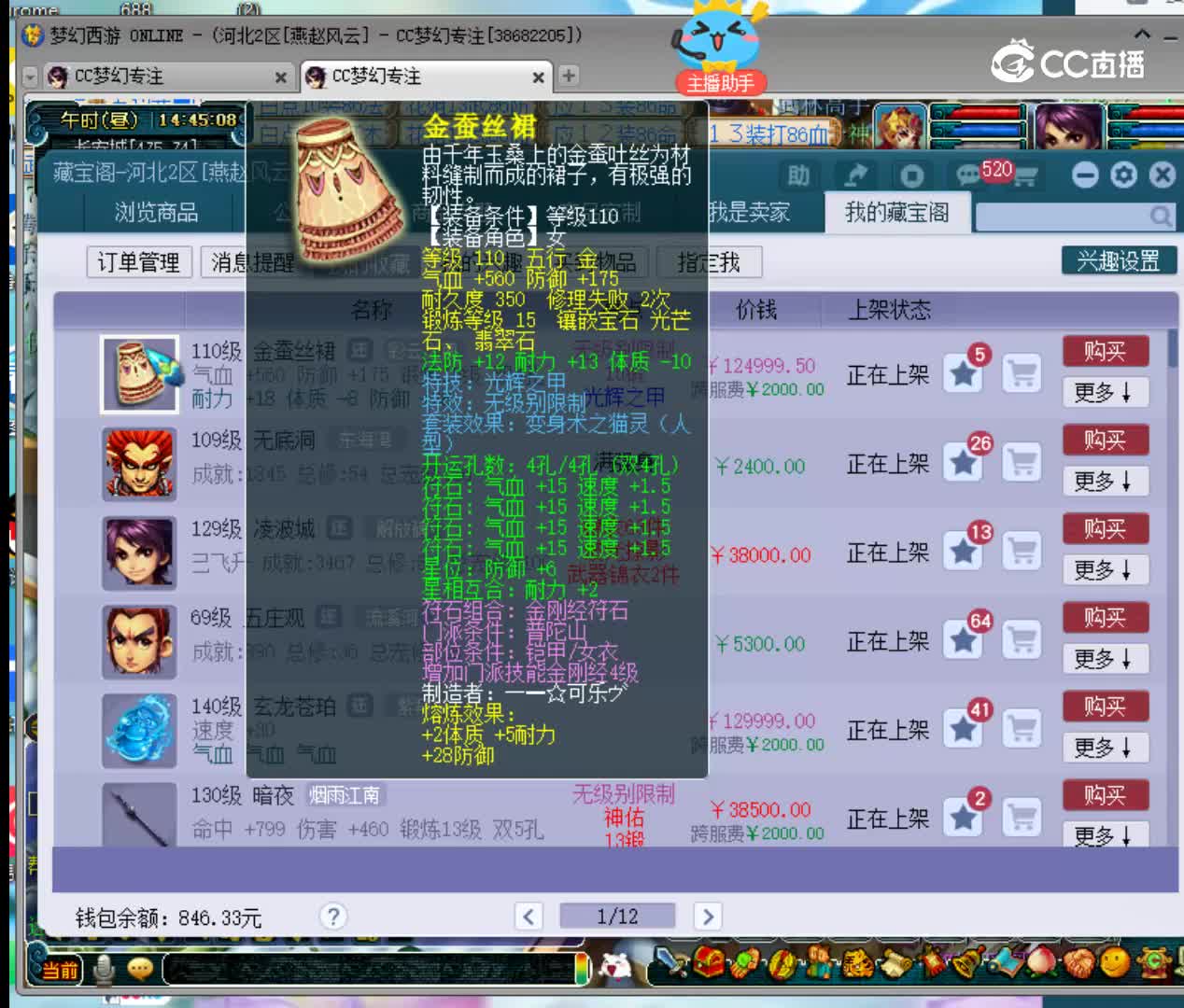Favorite the 130级 暗夜 star icon

(963, 818)
